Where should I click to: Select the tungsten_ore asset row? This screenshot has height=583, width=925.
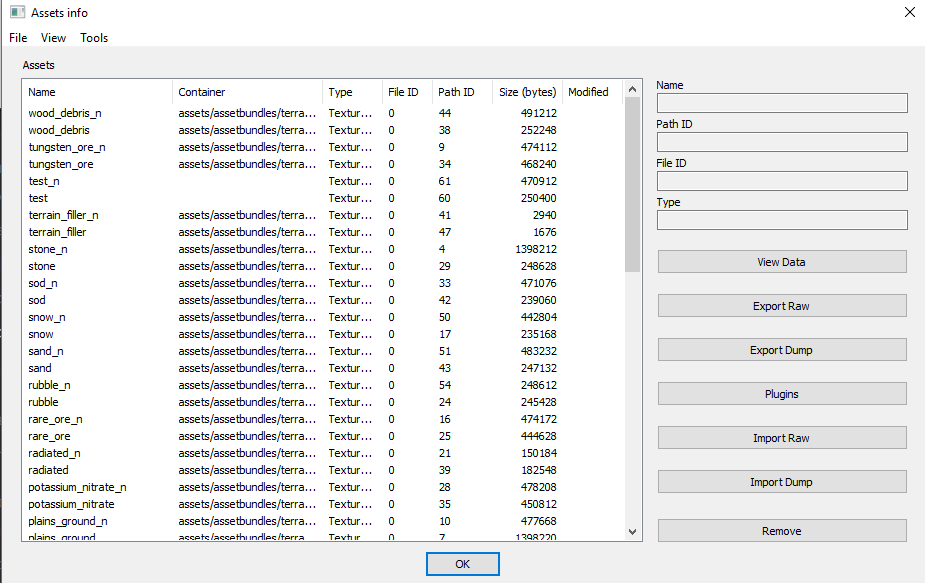click(x=323, y=164)
